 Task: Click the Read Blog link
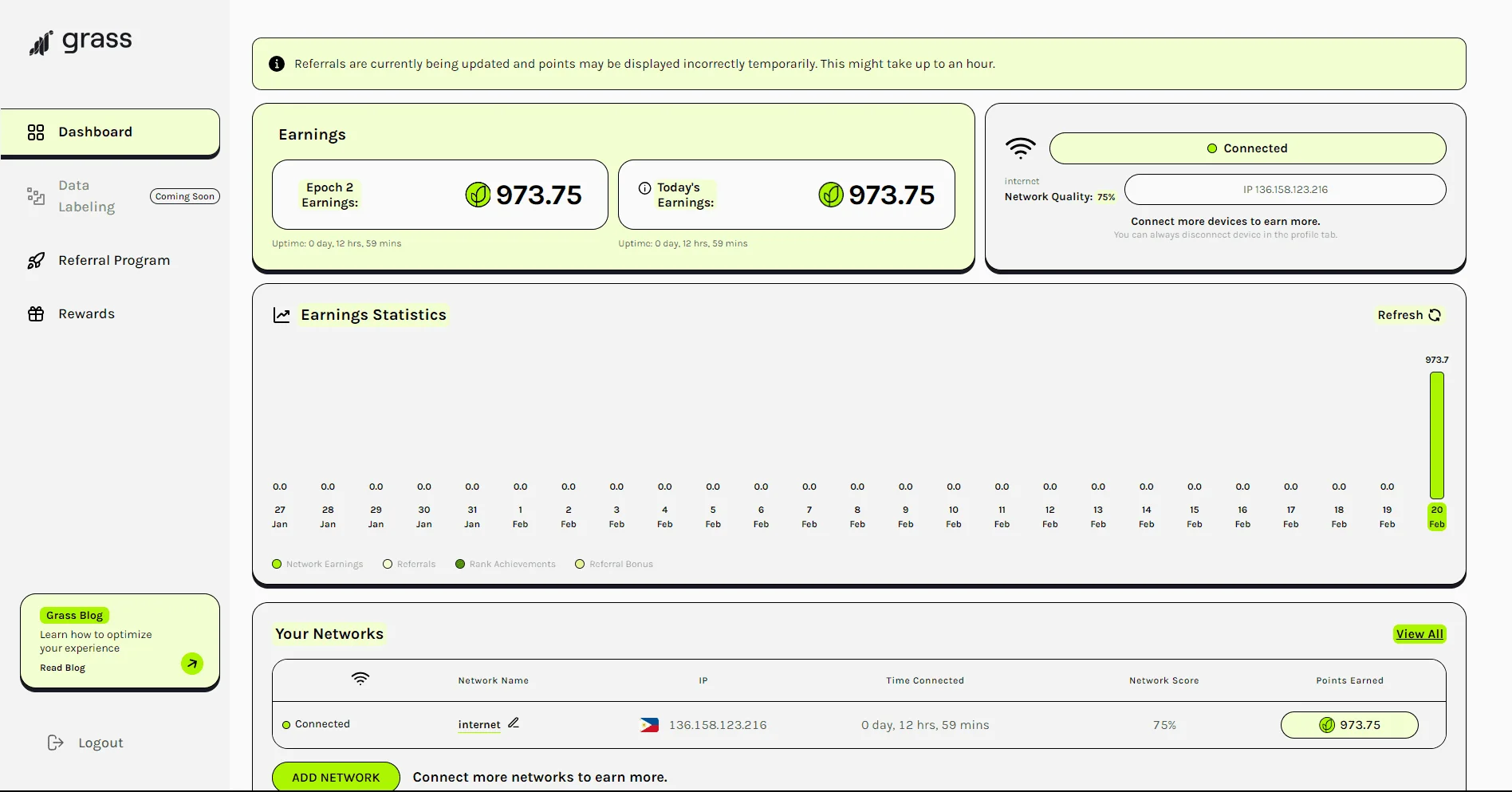[x=63, y=668]
